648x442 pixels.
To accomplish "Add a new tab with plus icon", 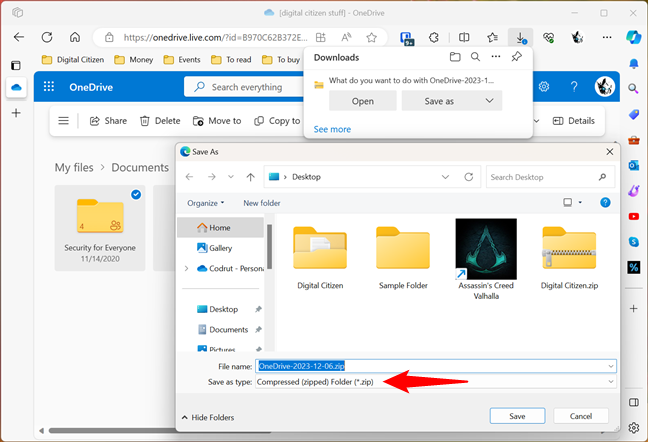I will coord(16,113).
